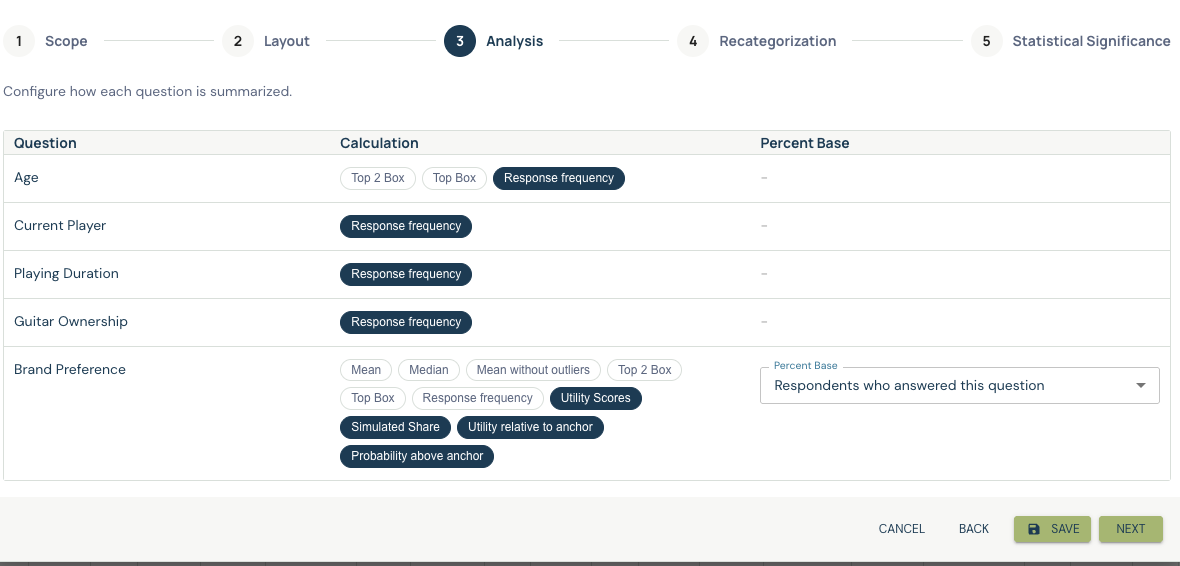The height and width of the screenshot is (566, 1180).
Task: Enable Mean without outliers chip
Action: click(533, 370)
